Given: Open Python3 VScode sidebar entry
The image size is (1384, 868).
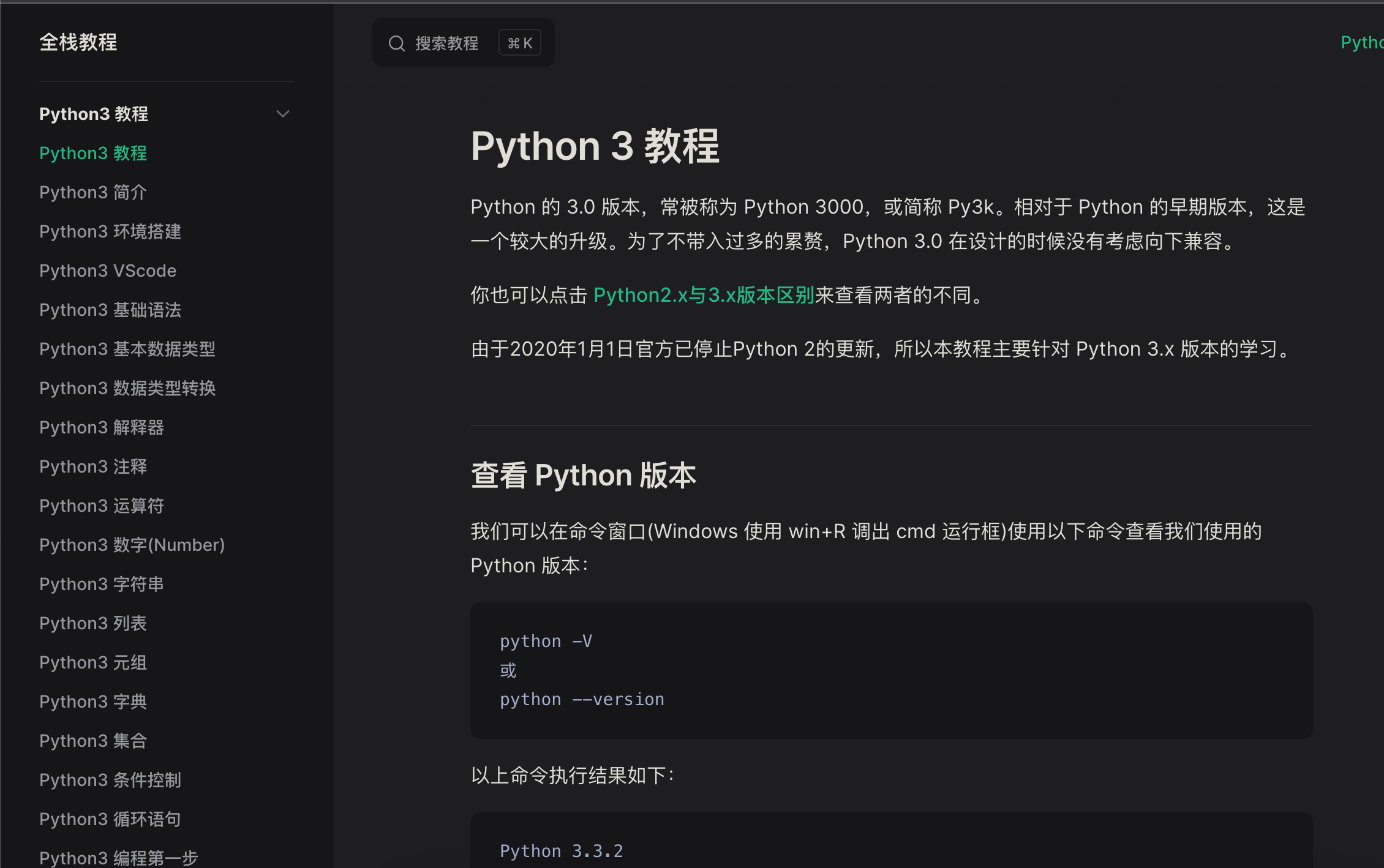Looking at the screenshot, I should [x=108, y=271].
